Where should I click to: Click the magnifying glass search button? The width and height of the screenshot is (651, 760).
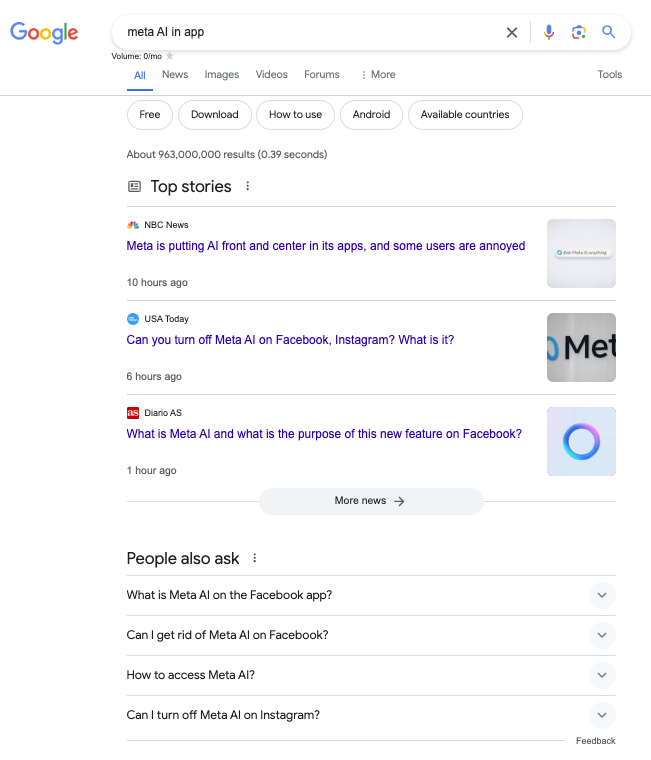[x=608, y=32]
